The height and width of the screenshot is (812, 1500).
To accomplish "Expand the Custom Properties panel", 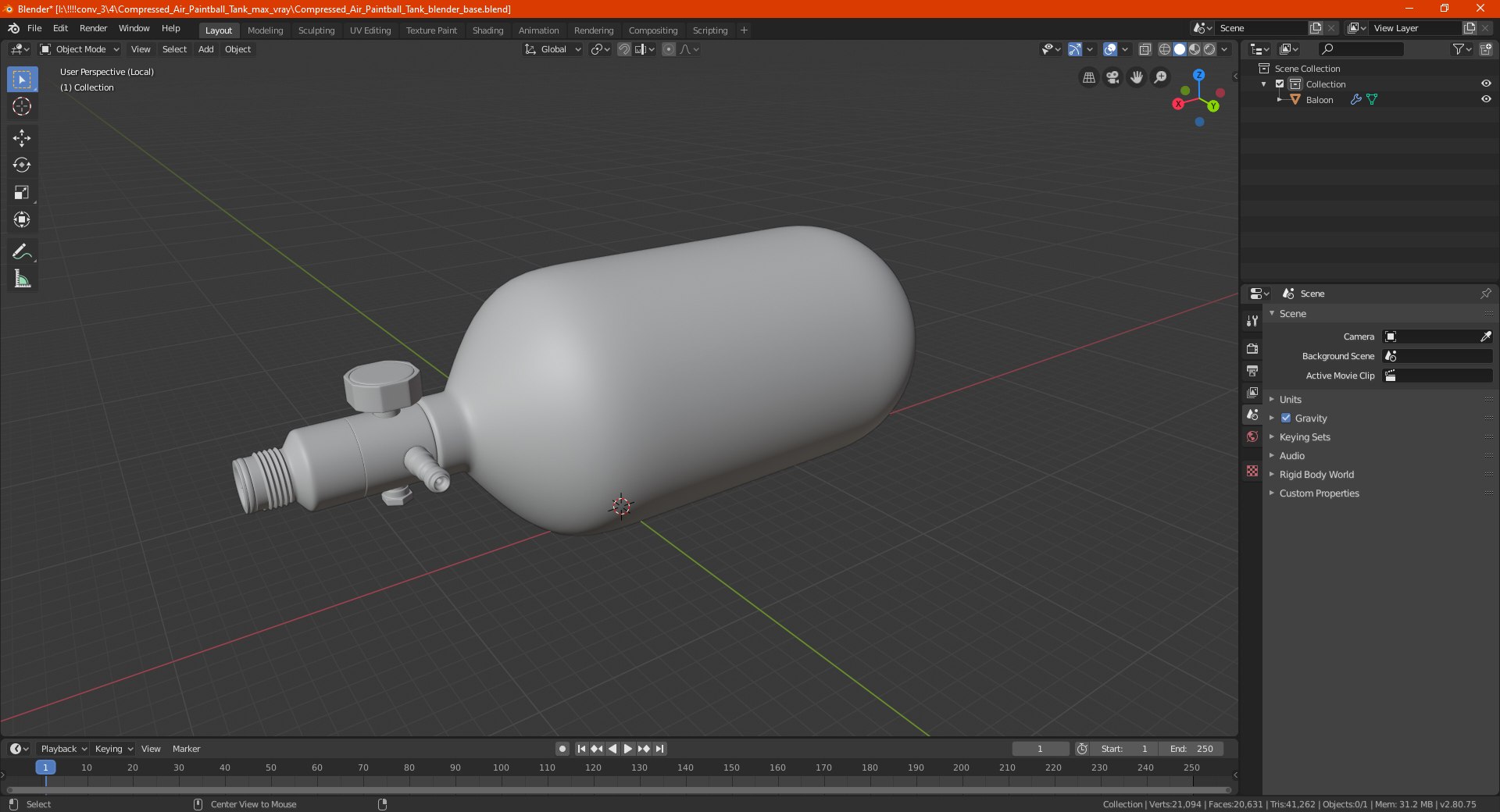I will (1319, 493).
